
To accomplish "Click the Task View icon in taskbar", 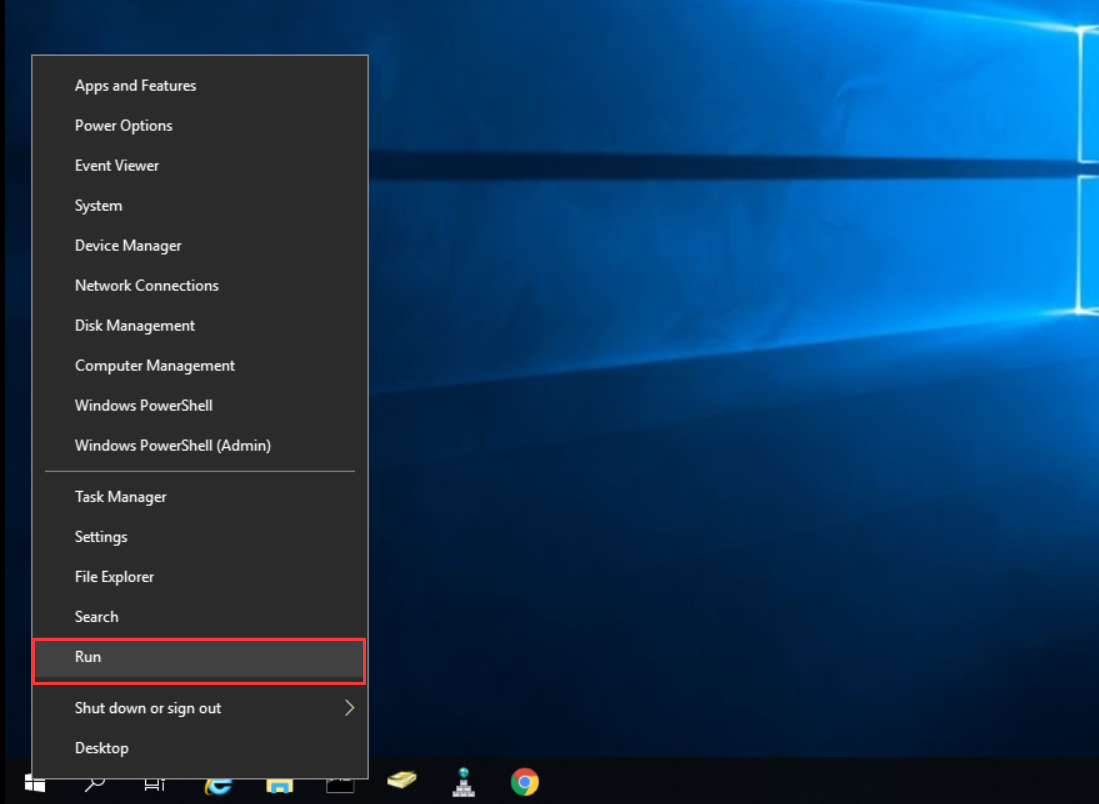I will [x=154, y=783].
